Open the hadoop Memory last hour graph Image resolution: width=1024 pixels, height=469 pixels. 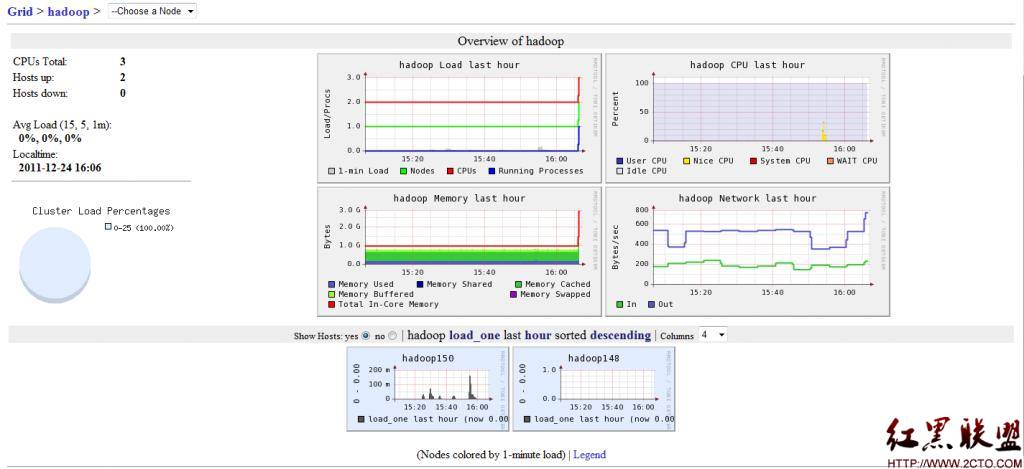459,251
